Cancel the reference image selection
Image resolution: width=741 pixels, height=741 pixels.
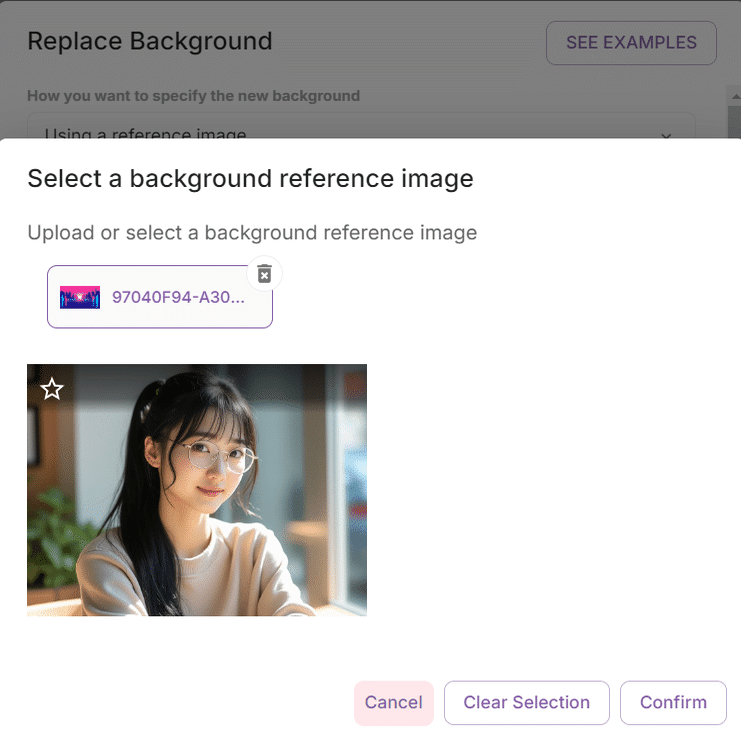pos(394,703)
